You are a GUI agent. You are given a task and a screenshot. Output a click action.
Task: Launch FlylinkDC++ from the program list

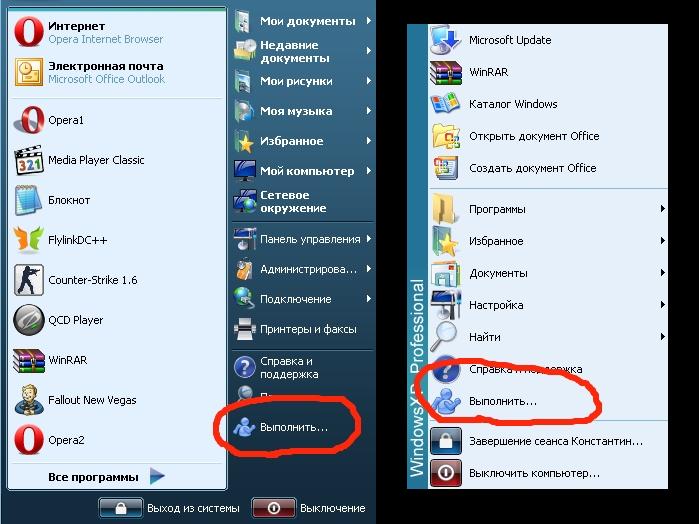(29, 240)
